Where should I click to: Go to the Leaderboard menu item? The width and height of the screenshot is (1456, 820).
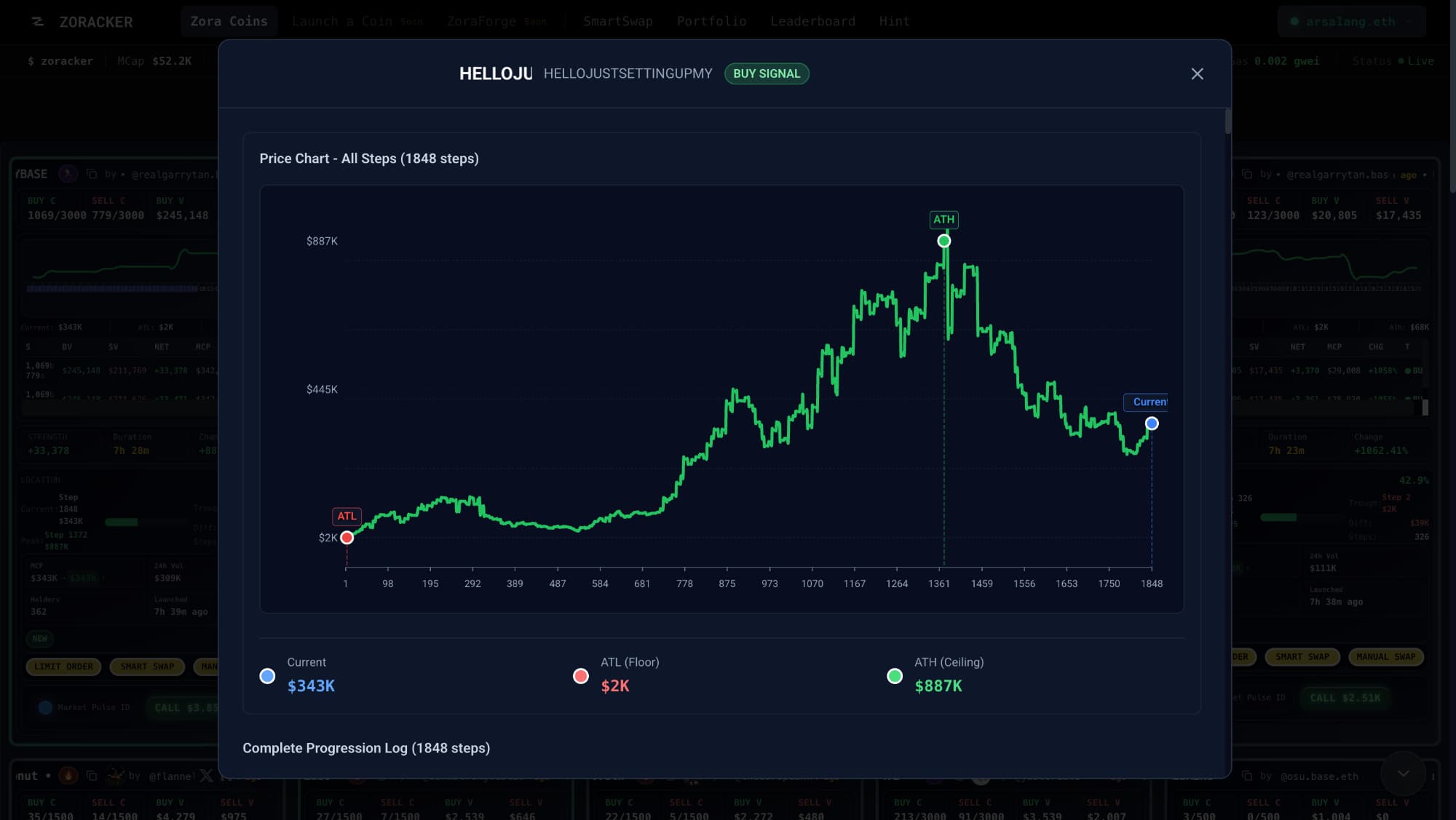click(812, 22)
